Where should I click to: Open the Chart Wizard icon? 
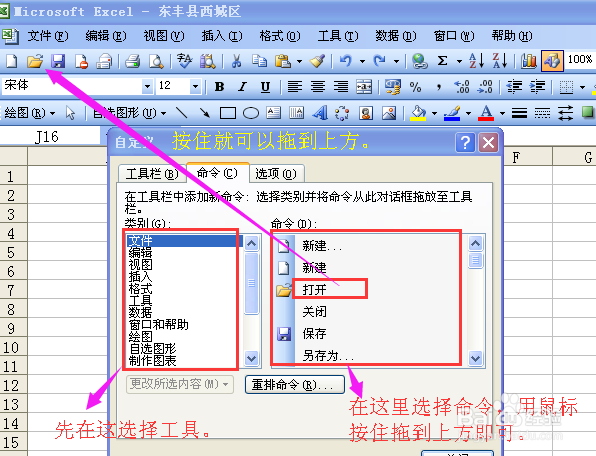pos(529,61)
